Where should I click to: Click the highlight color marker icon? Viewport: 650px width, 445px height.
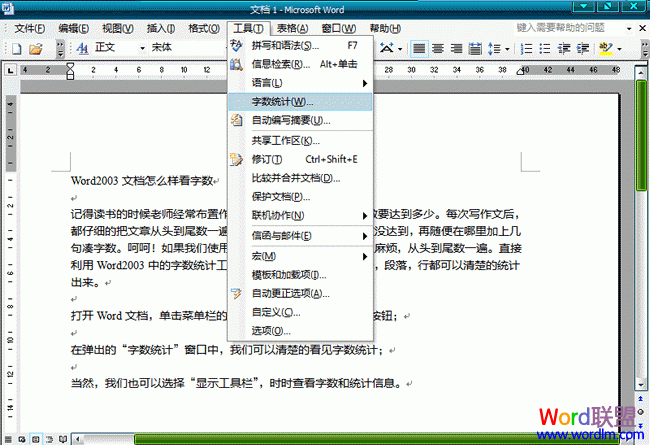pos(605,48)
